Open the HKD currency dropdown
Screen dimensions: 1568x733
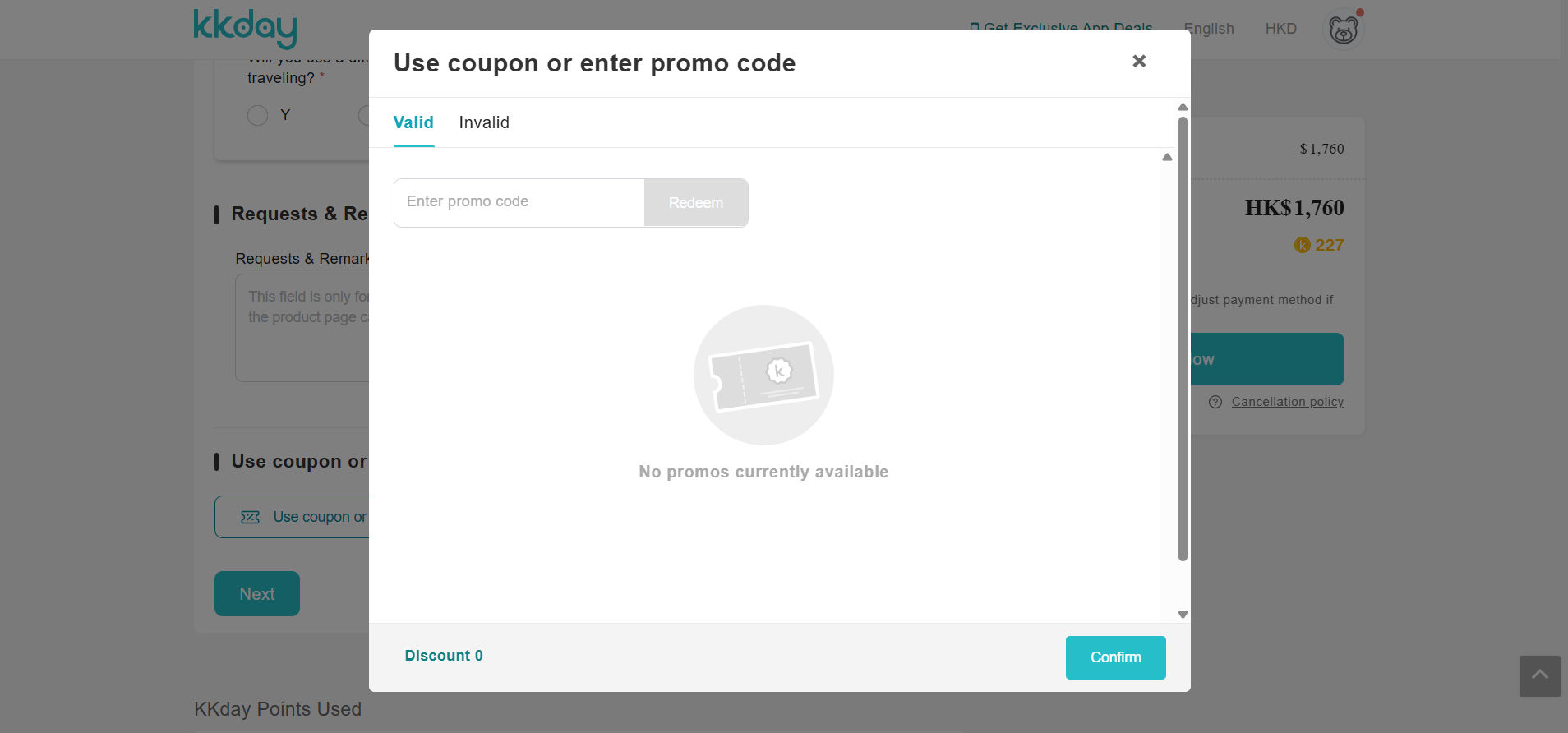[x=1280, y=29]
